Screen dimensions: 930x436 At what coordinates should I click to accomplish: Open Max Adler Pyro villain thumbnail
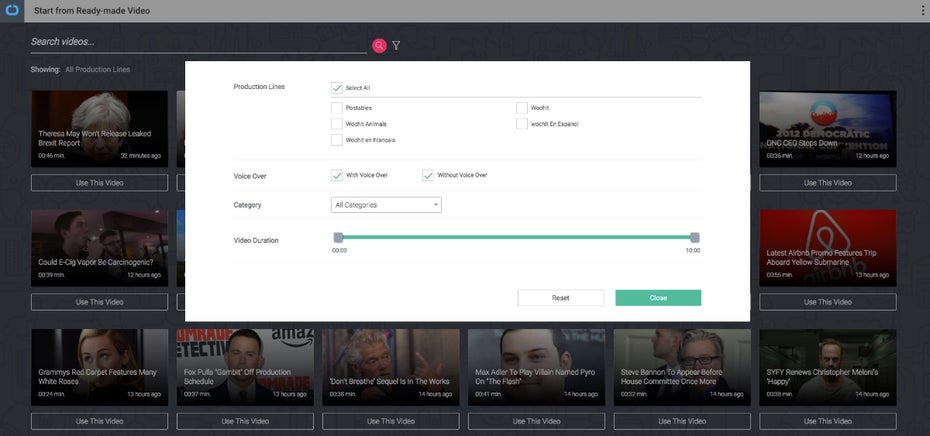point(536,367)
